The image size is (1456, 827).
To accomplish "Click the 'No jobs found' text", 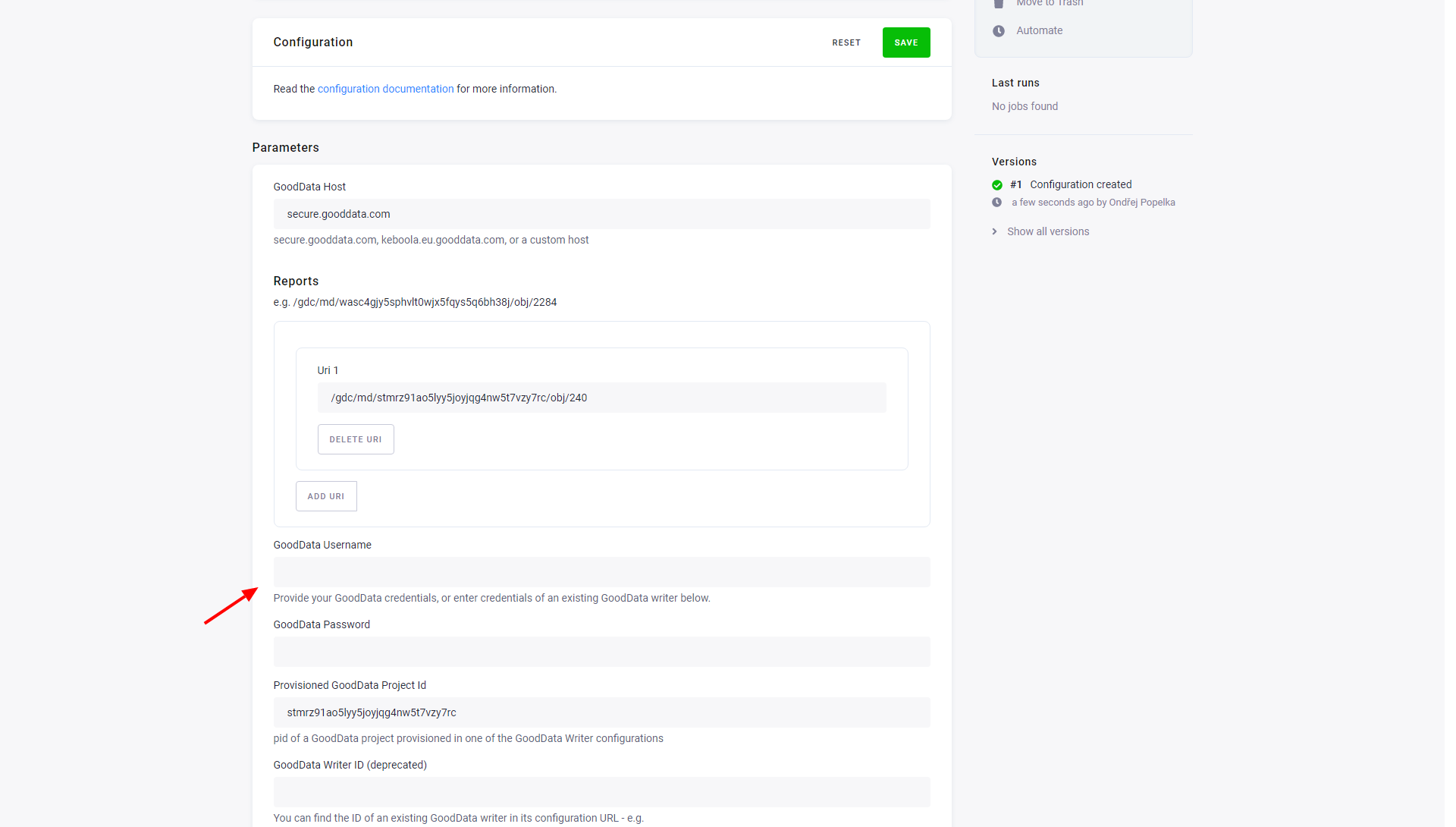I will click(x=1025, y=106).
